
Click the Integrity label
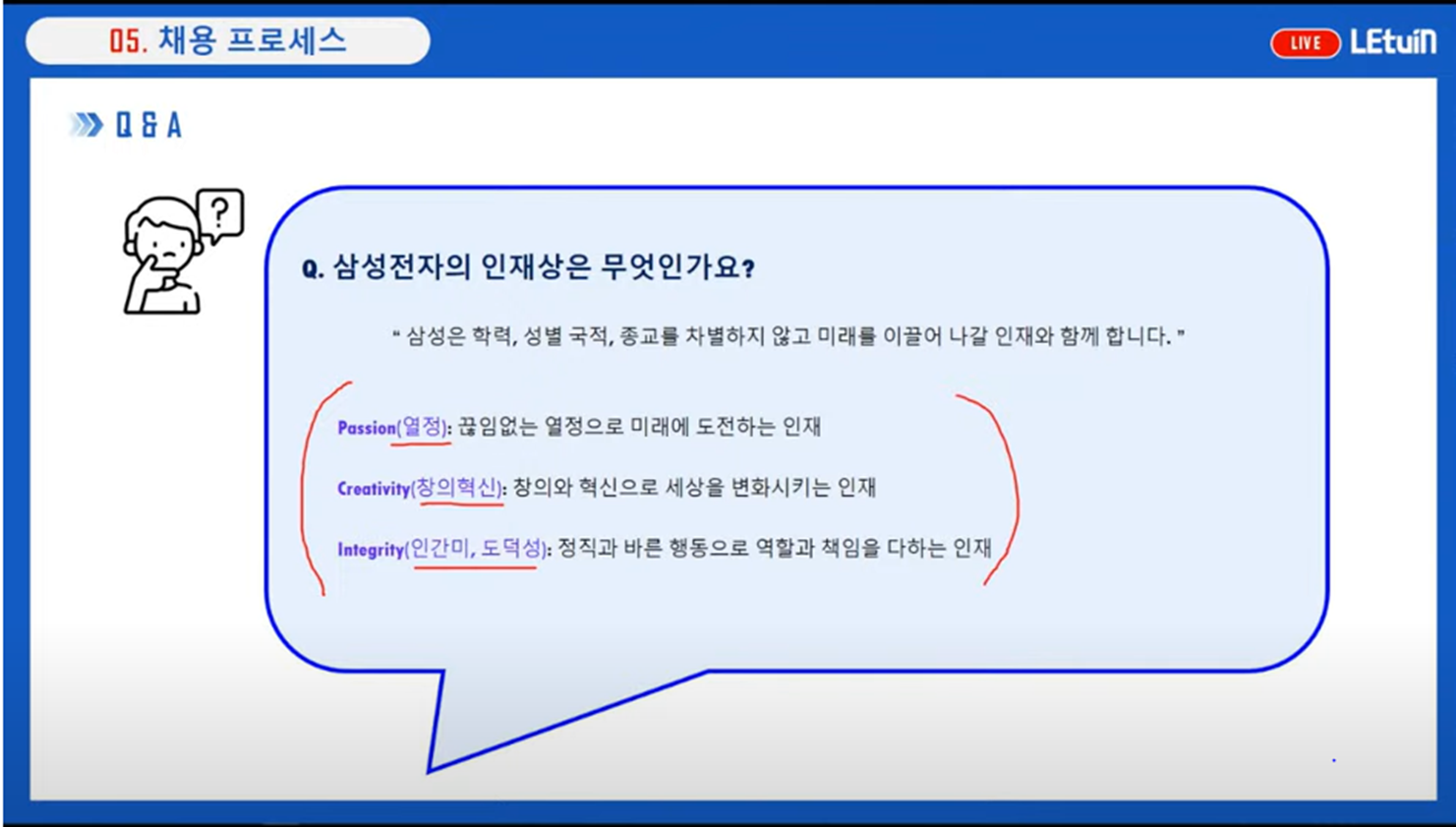click(371, 550)
